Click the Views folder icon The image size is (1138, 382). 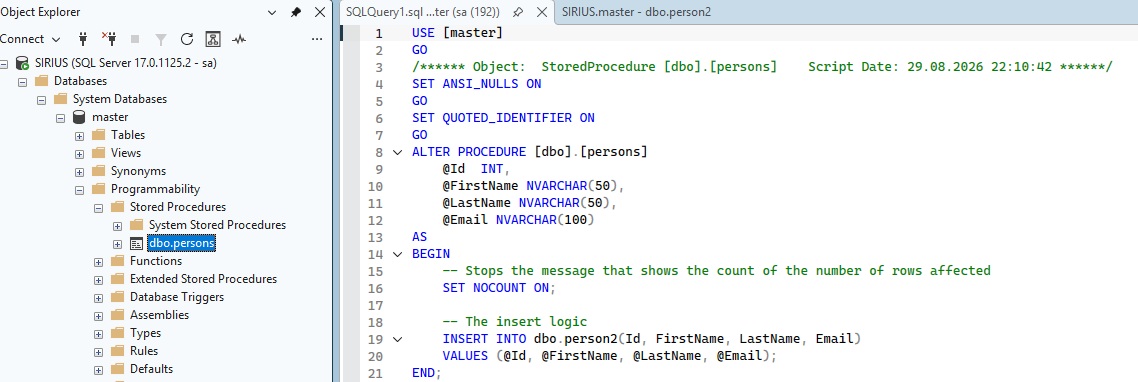99,153
